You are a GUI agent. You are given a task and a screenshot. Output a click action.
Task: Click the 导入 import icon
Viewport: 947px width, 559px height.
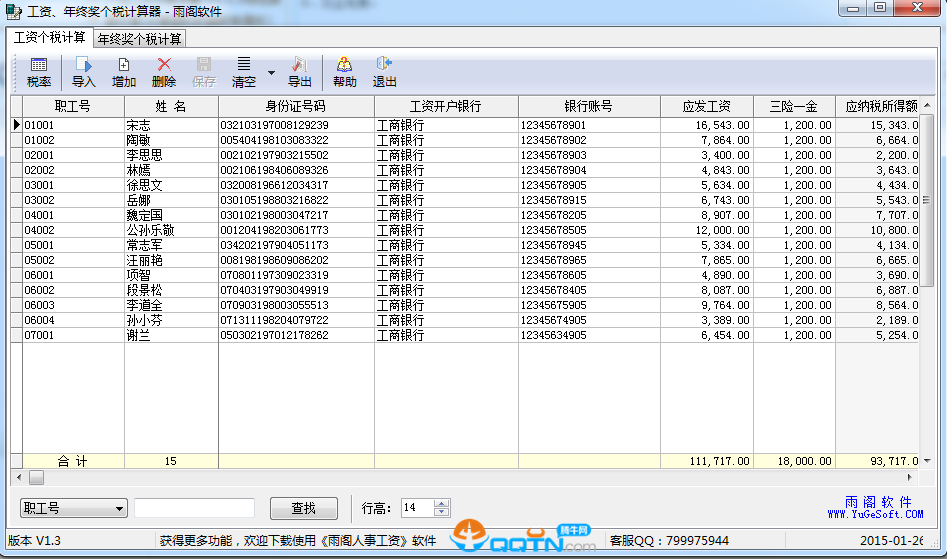pos(84,72)
